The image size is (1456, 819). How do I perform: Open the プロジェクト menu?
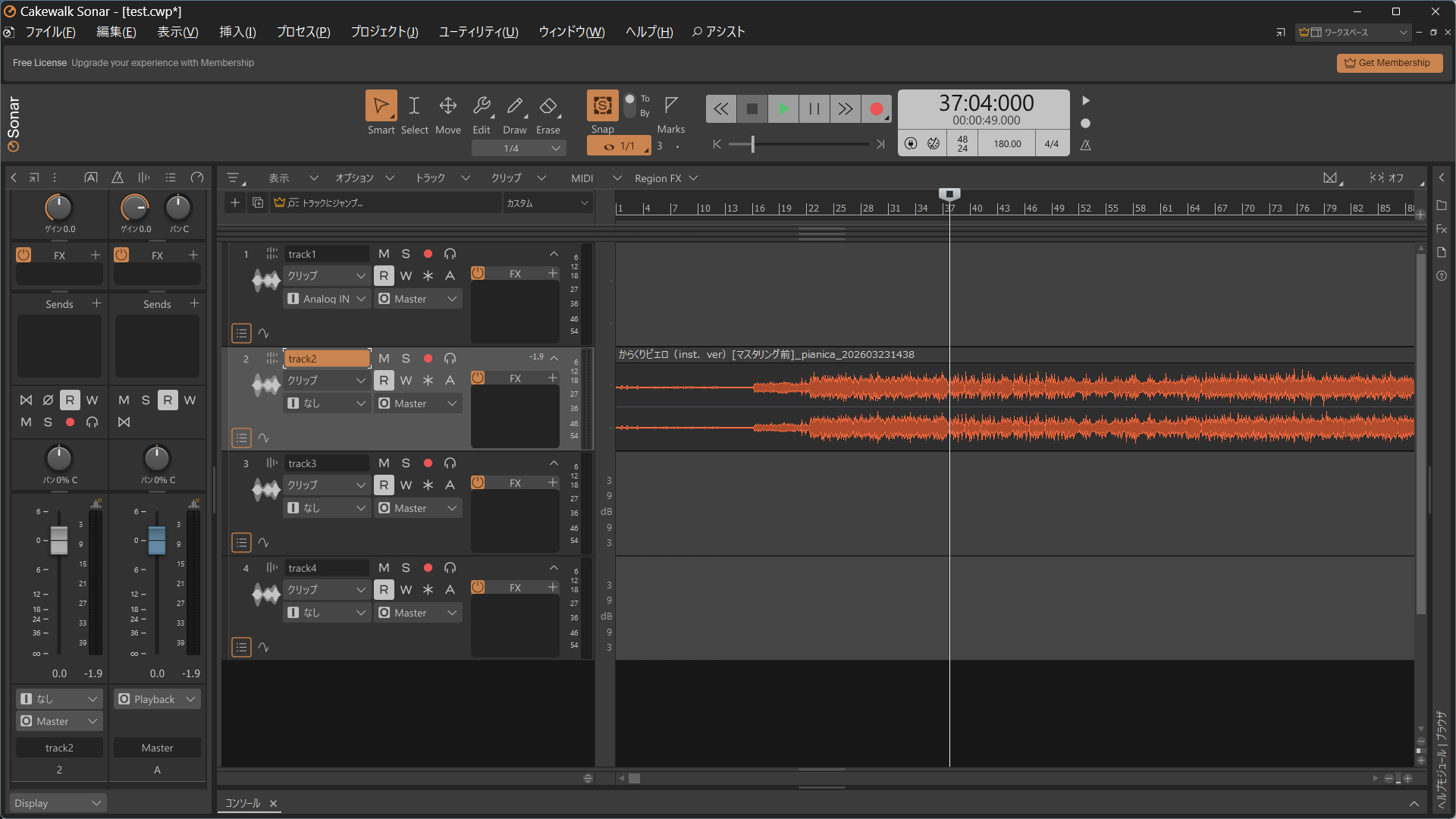(384, 32)
